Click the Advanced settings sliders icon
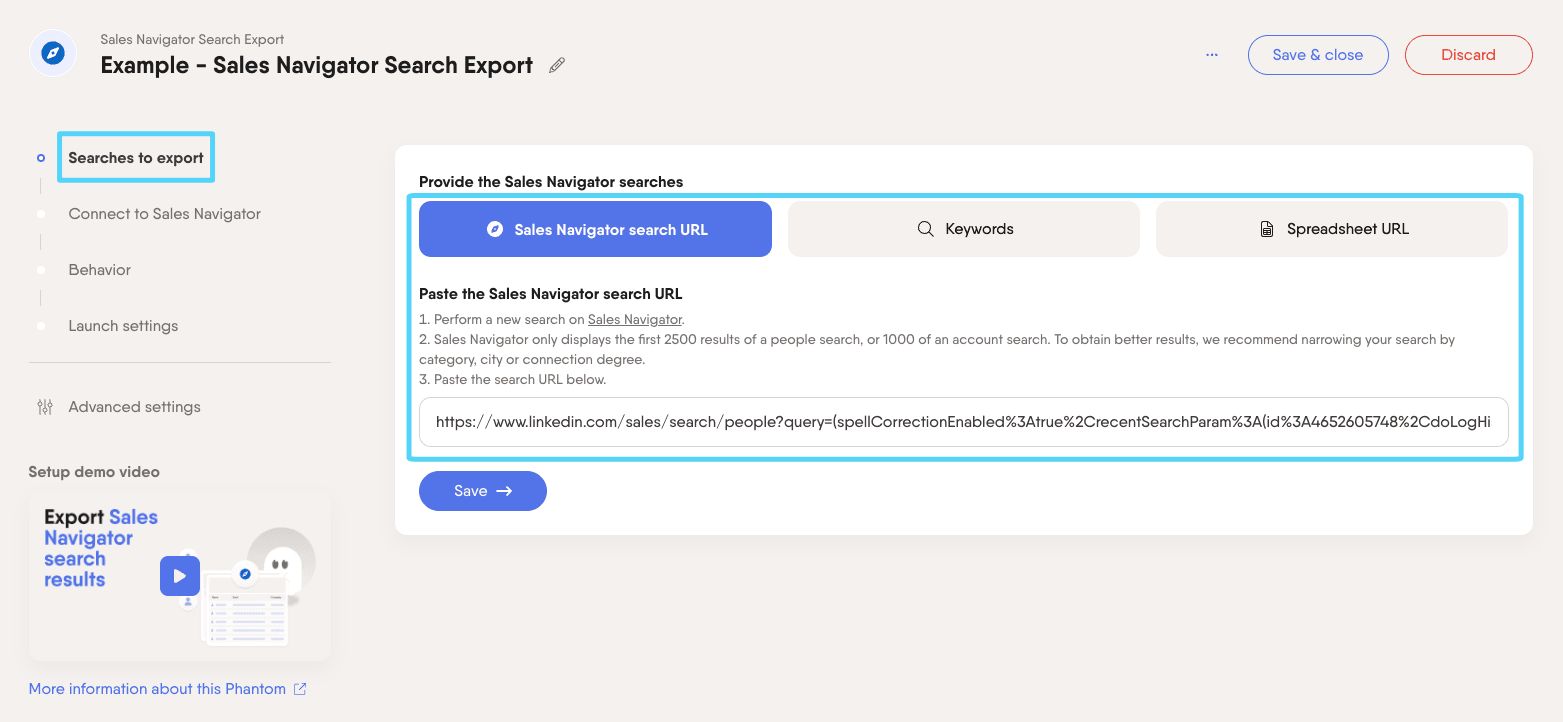The height and width of the screenshot is (722, 1563). click(45, 407)
